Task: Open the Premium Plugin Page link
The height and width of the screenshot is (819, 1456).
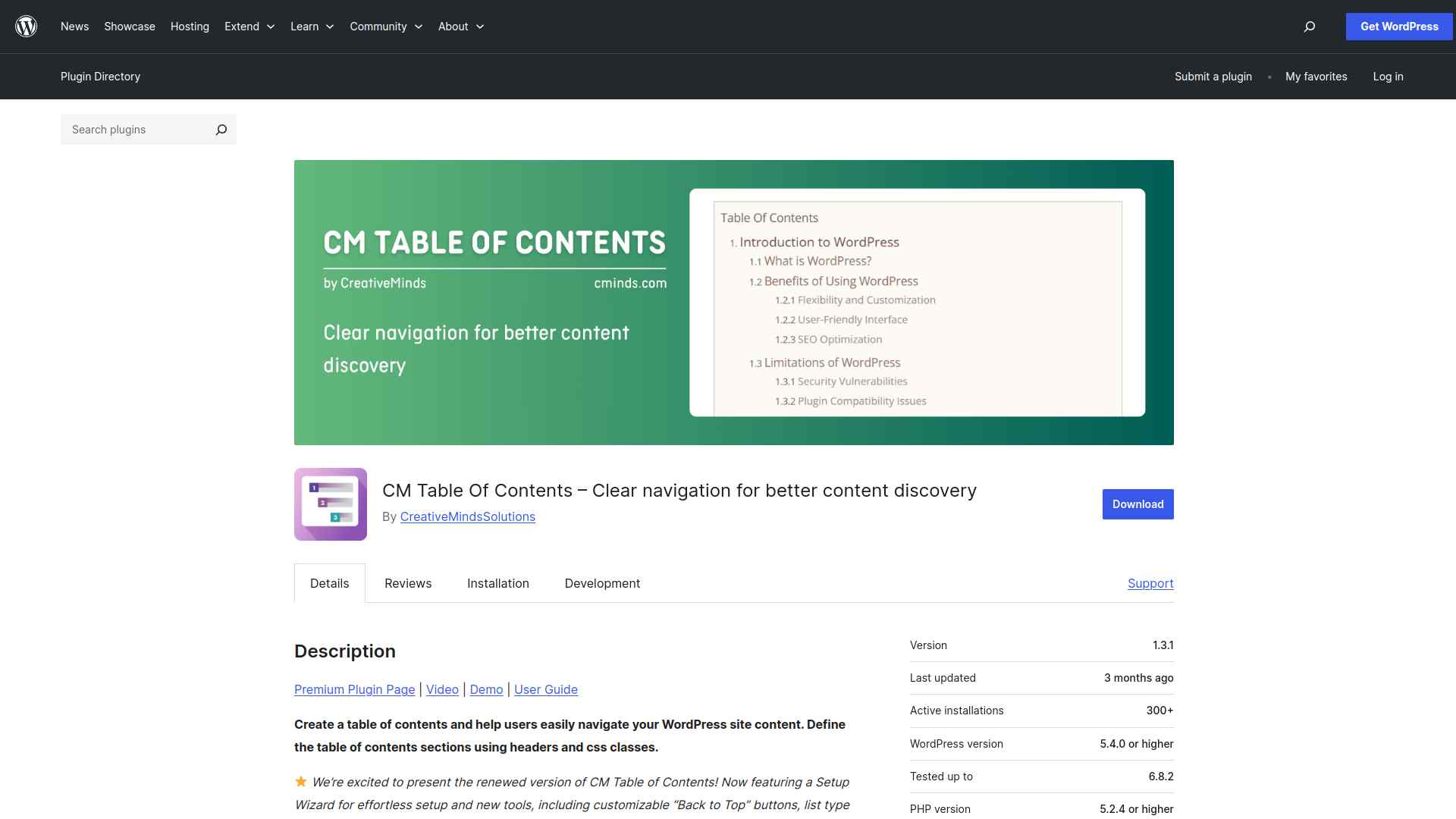Action: click(355, 689)
